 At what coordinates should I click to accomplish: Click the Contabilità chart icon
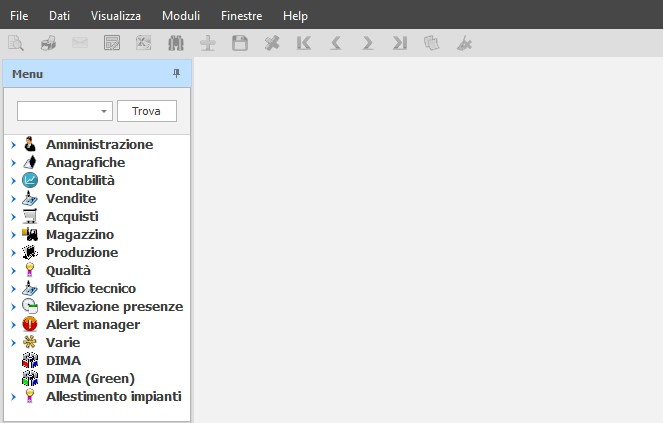(30, 180)
